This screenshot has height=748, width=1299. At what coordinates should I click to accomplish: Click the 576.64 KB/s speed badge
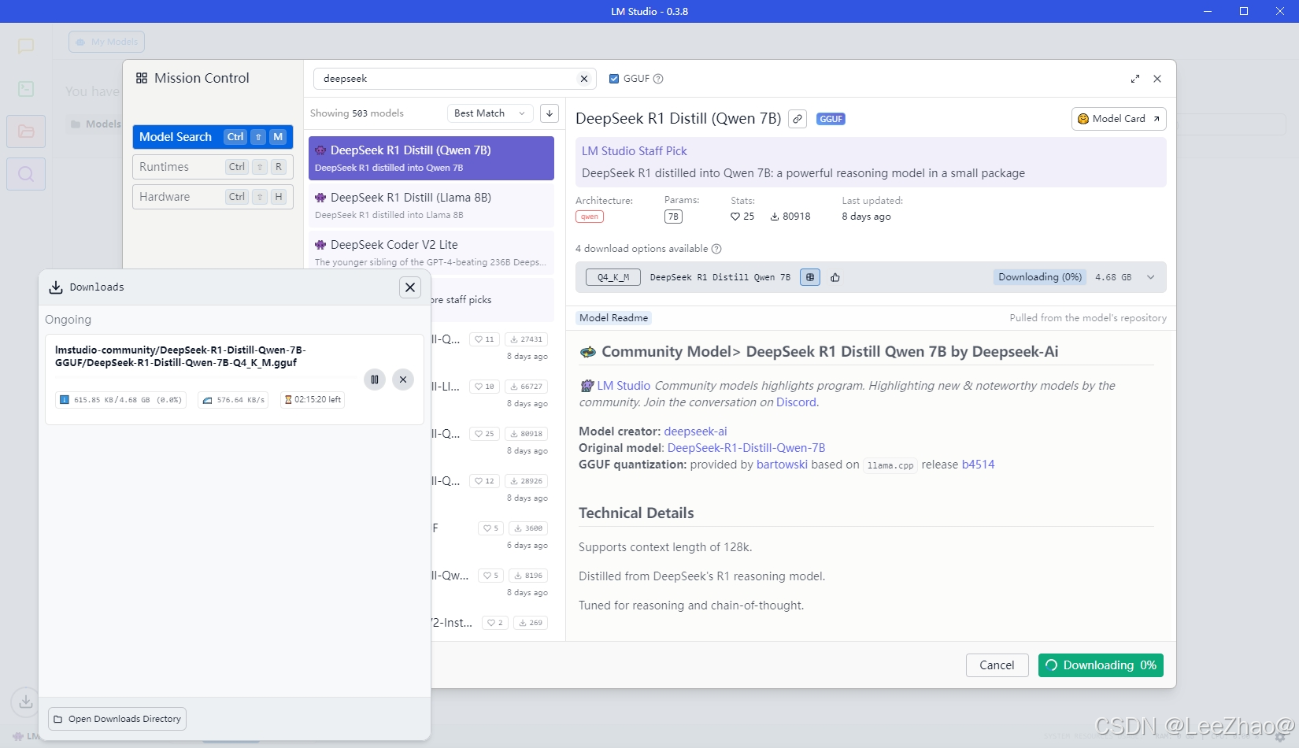234,400
